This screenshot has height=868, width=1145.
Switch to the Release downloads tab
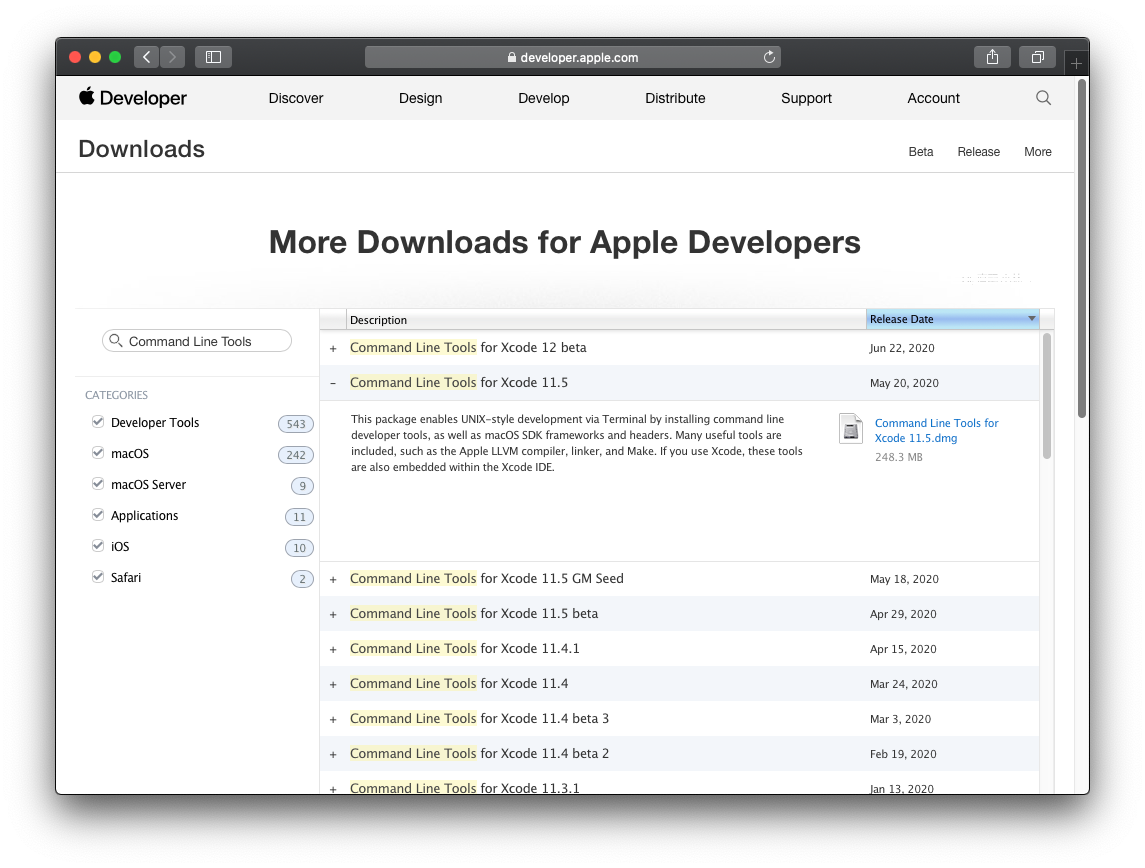(x=979, y=152)
